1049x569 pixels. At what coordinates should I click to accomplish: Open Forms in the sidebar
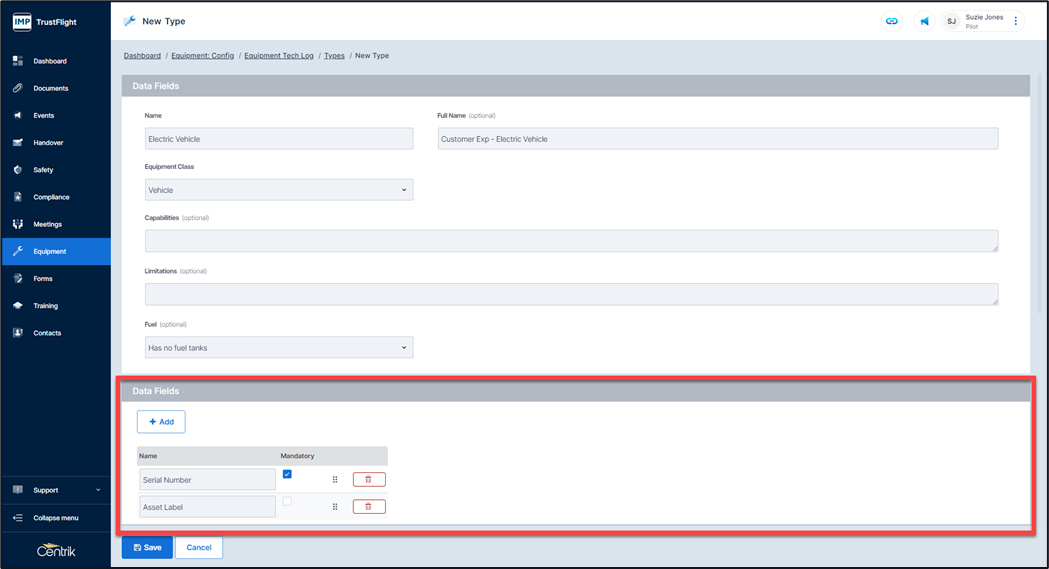coord(56,279)
